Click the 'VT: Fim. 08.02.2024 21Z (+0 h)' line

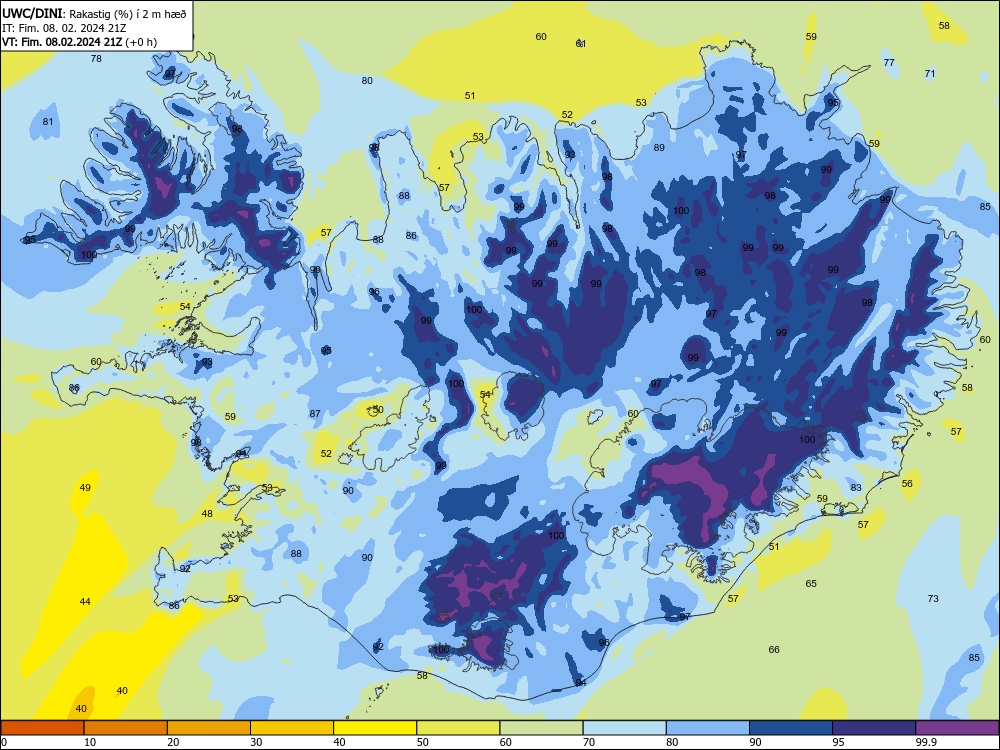tap(79, 42)
